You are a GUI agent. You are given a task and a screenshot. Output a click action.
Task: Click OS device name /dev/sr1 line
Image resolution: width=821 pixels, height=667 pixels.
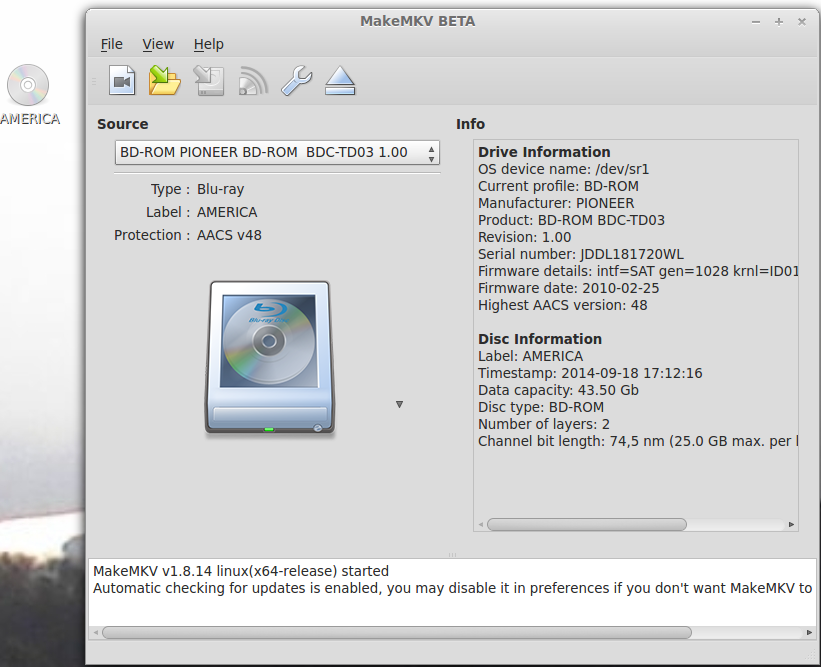click(x=563, y=169)
